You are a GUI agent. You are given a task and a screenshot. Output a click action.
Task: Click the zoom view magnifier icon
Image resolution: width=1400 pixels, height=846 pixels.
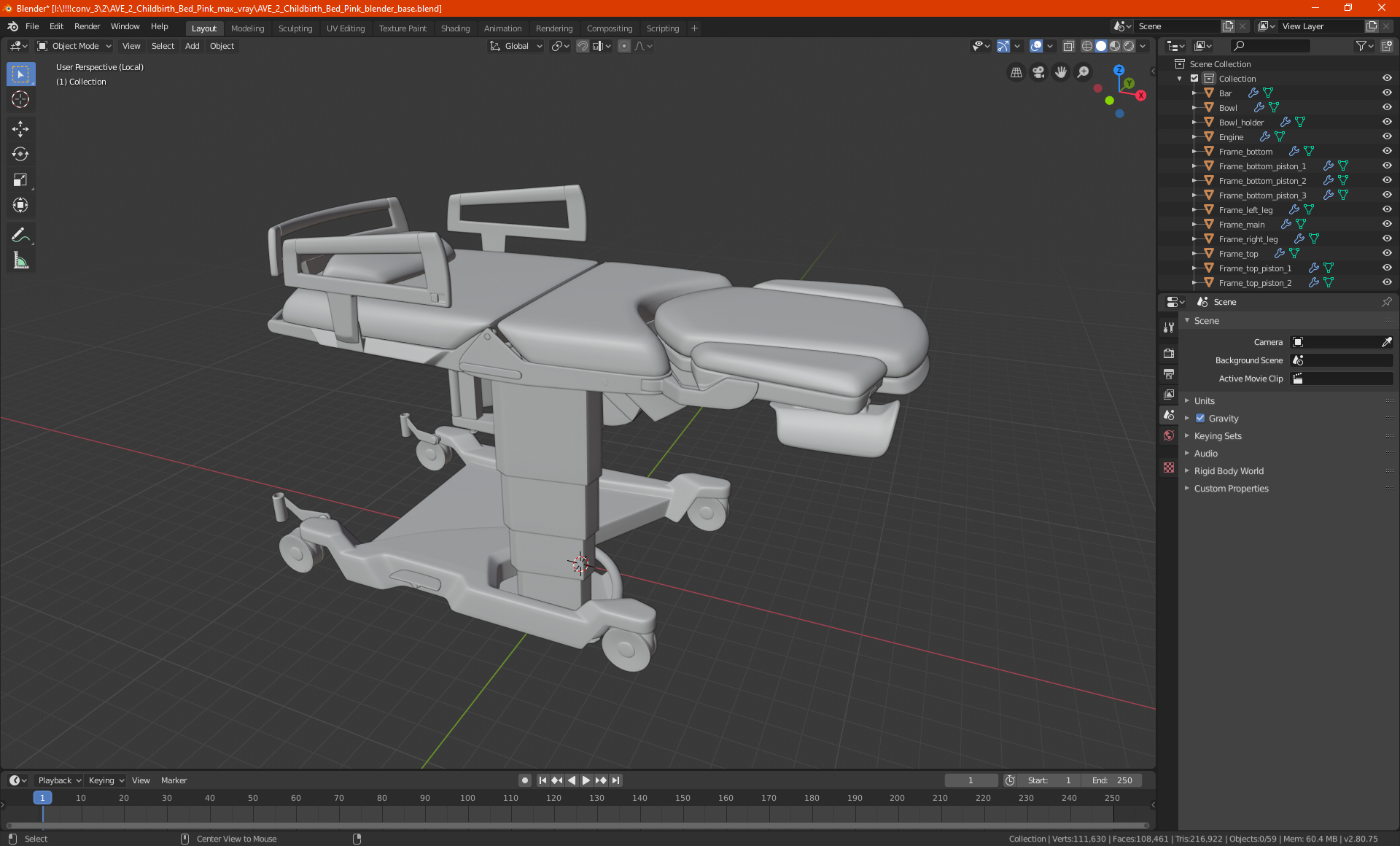[1084, 72]
